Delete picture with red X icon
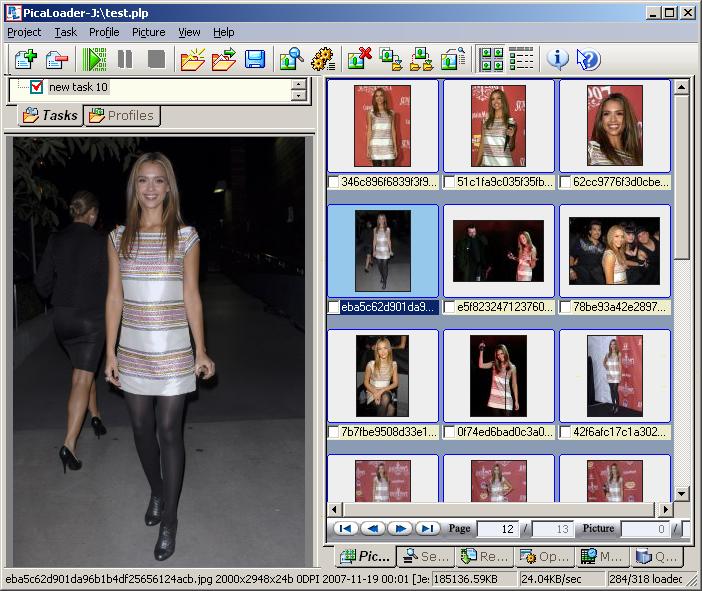The image size is (702, 591). pyautogui.click(x=360, y=59)
